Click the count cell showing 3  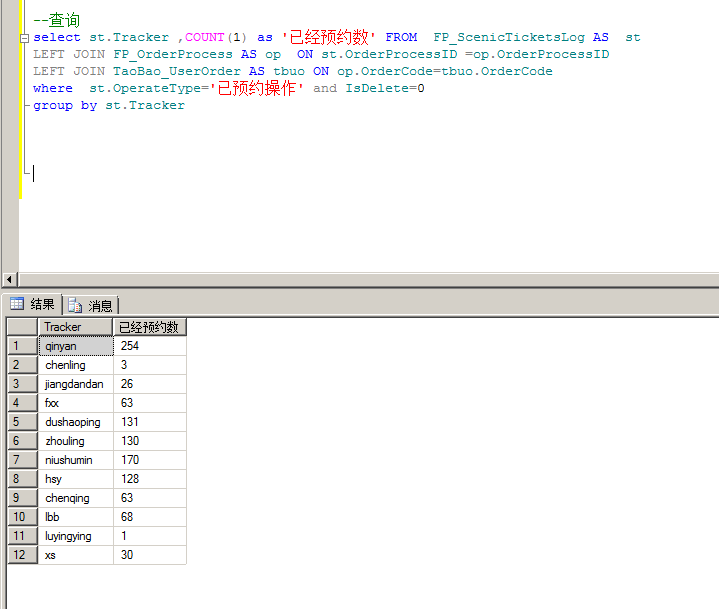pyautogui.click(x=150, y=365)
